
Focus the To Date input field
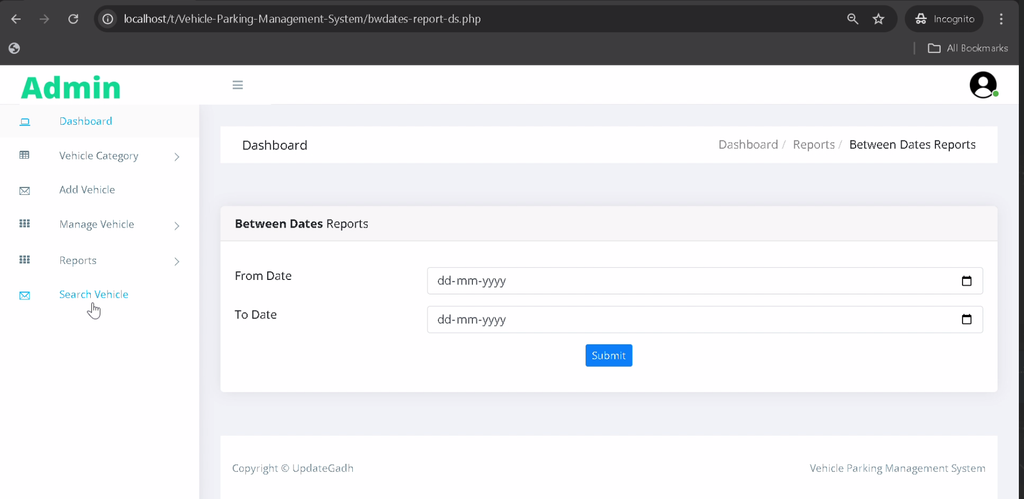pyautogui.click(x=705, y=319)
